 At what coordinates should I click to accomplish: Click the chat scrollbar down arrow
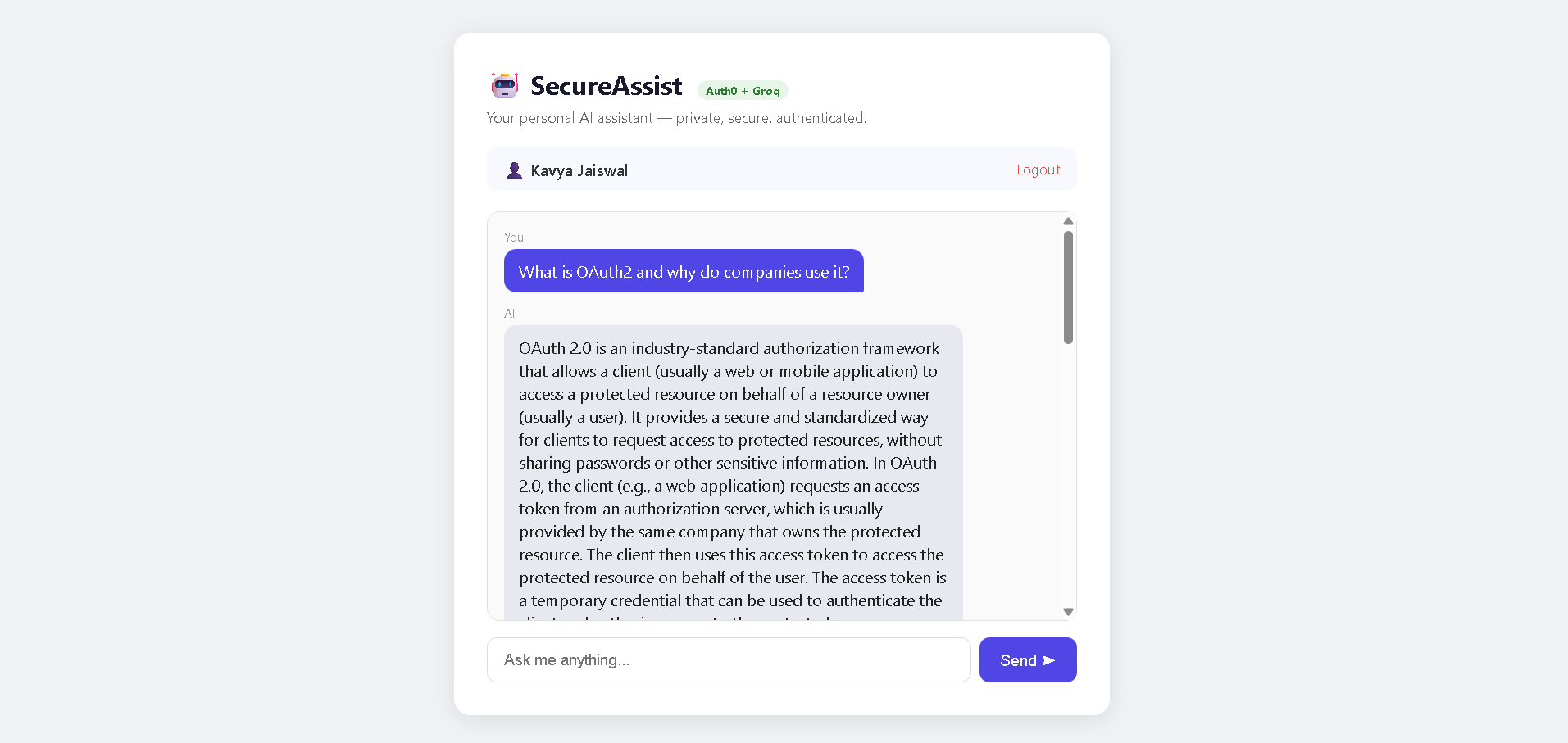(1068, 612)
